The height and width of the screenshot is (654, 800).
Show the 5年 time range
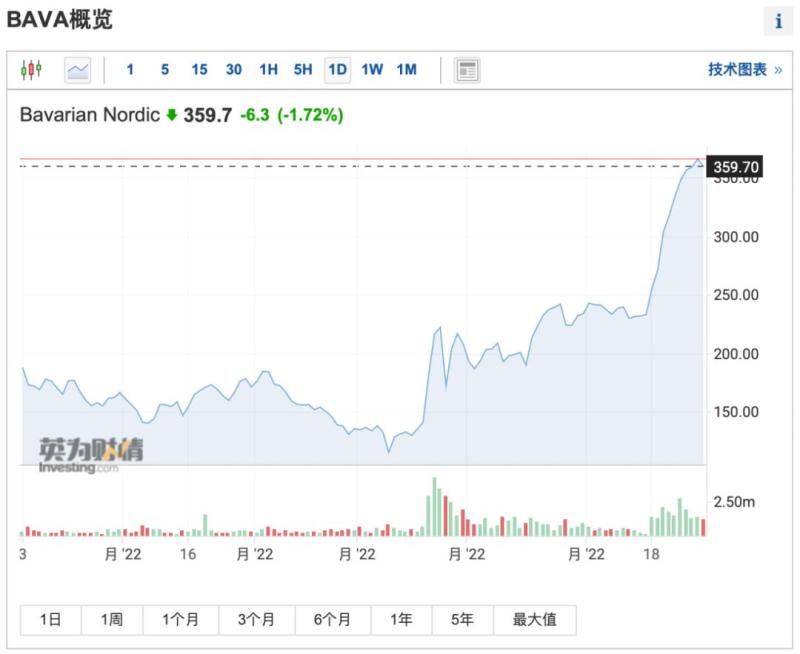click(462, 620)
